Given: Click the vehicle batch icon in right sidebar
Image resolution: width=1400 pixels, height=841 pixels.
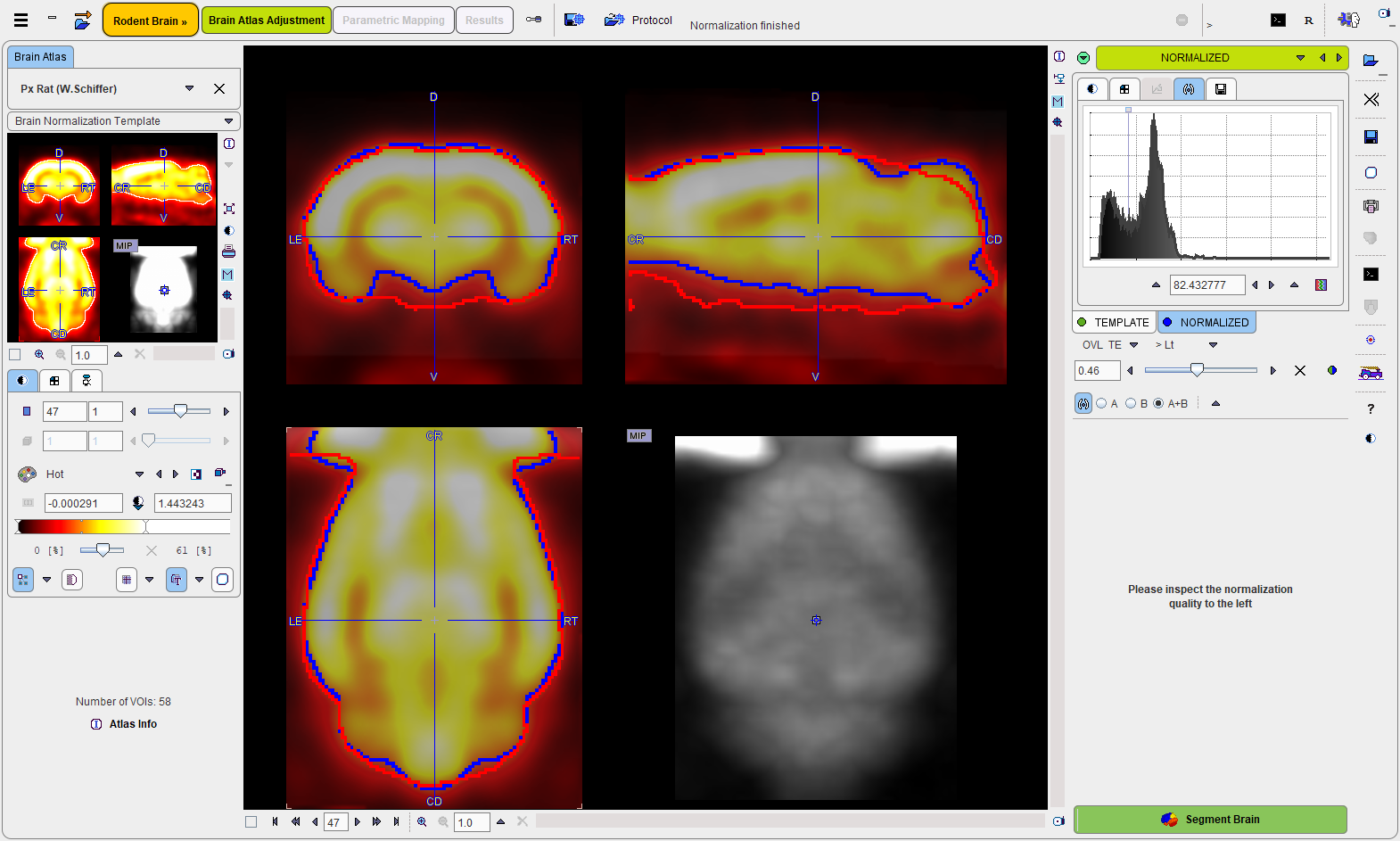Looking at the screenshot, I should point(1371,374).
